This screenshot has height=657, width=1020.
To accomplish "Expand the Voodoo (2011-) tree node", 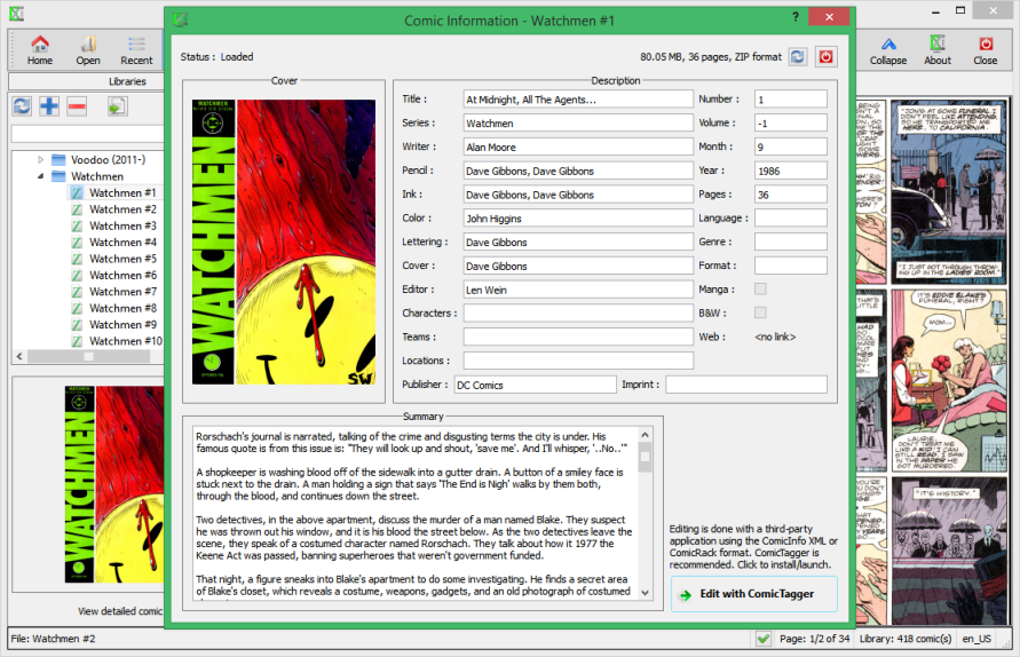I will coord(40,159).
